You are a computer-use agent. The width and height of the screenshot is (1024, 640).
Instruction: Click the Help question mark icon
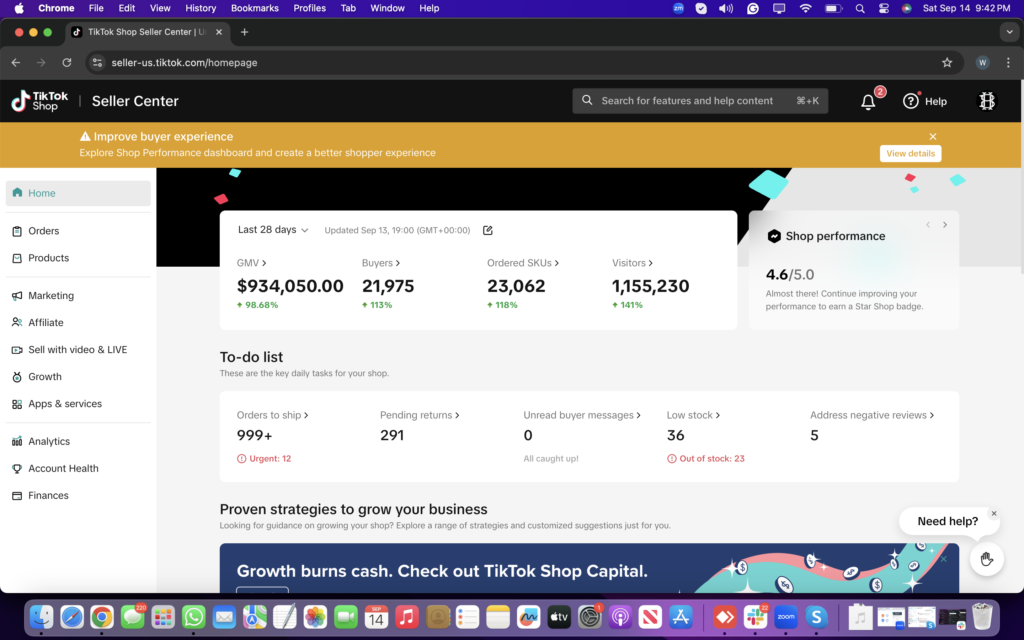pyautogui.click(x=910, y=101)
